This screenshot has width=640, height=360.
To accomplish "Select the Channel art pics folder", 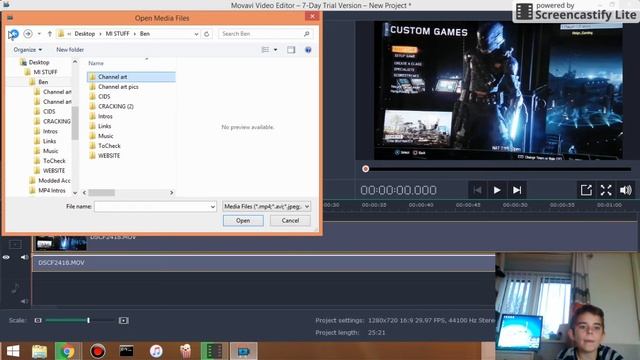I will click(118, 87).
